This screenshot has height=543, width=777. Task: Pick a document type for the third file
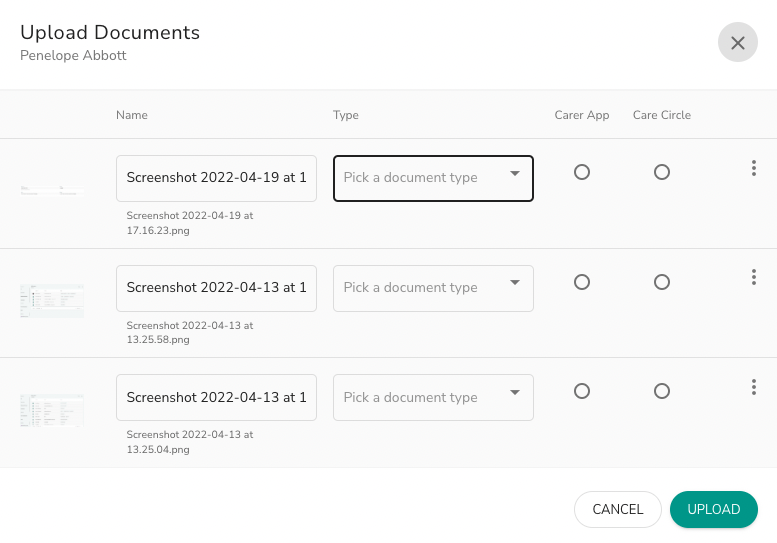433,397
